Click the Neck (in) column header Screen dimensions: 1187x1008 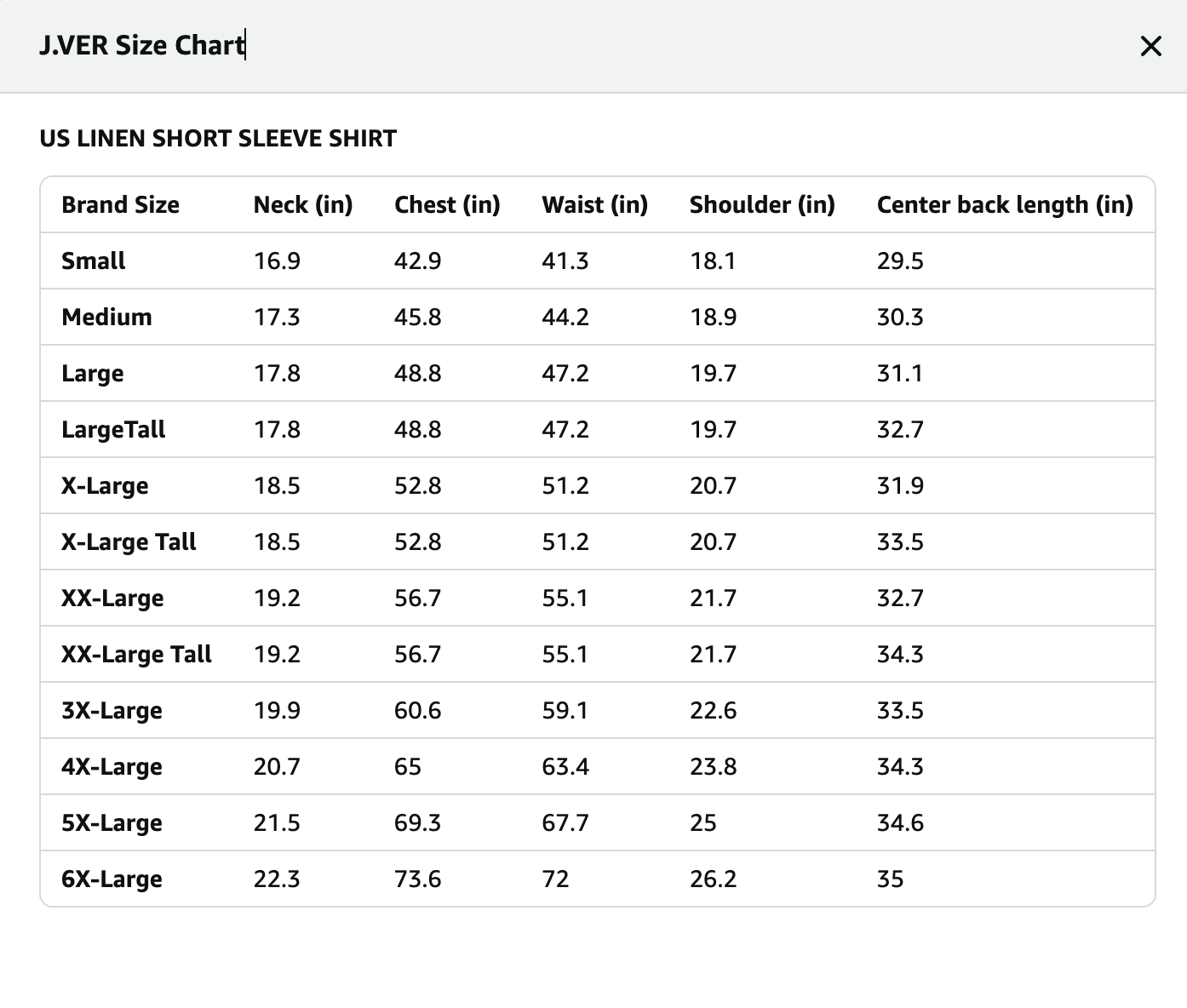click(303, 205)
